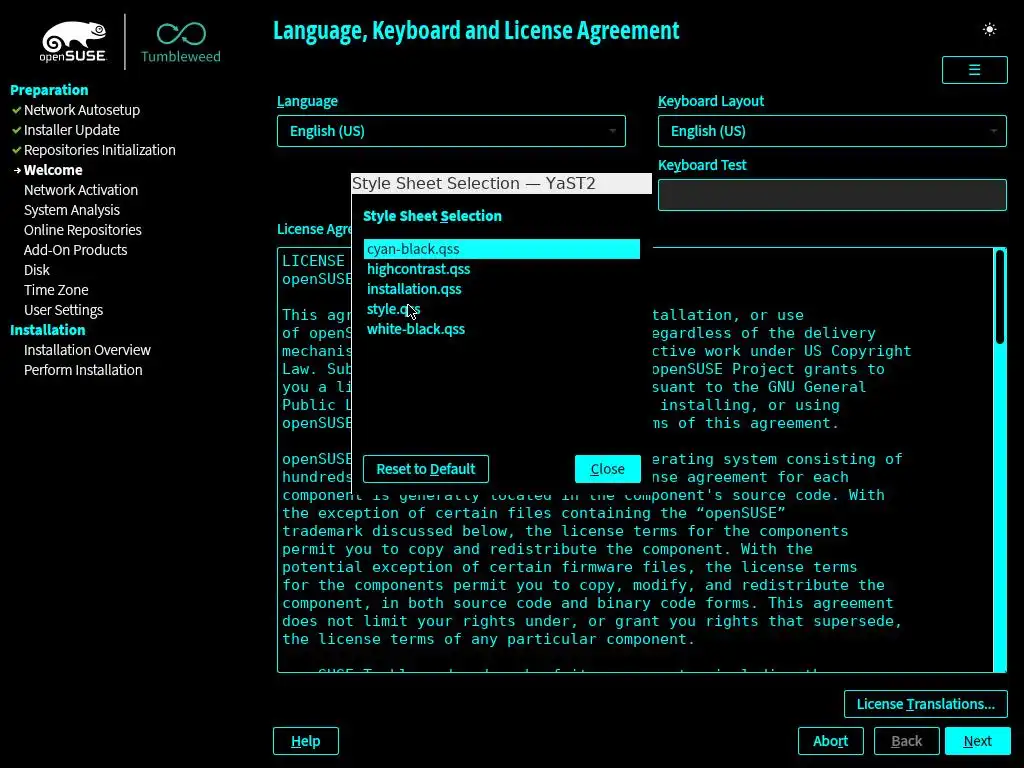Screen dimensions: 1024x768
Task: Select highcontrast.qss style sheet
Action: [x=502, y=269]
